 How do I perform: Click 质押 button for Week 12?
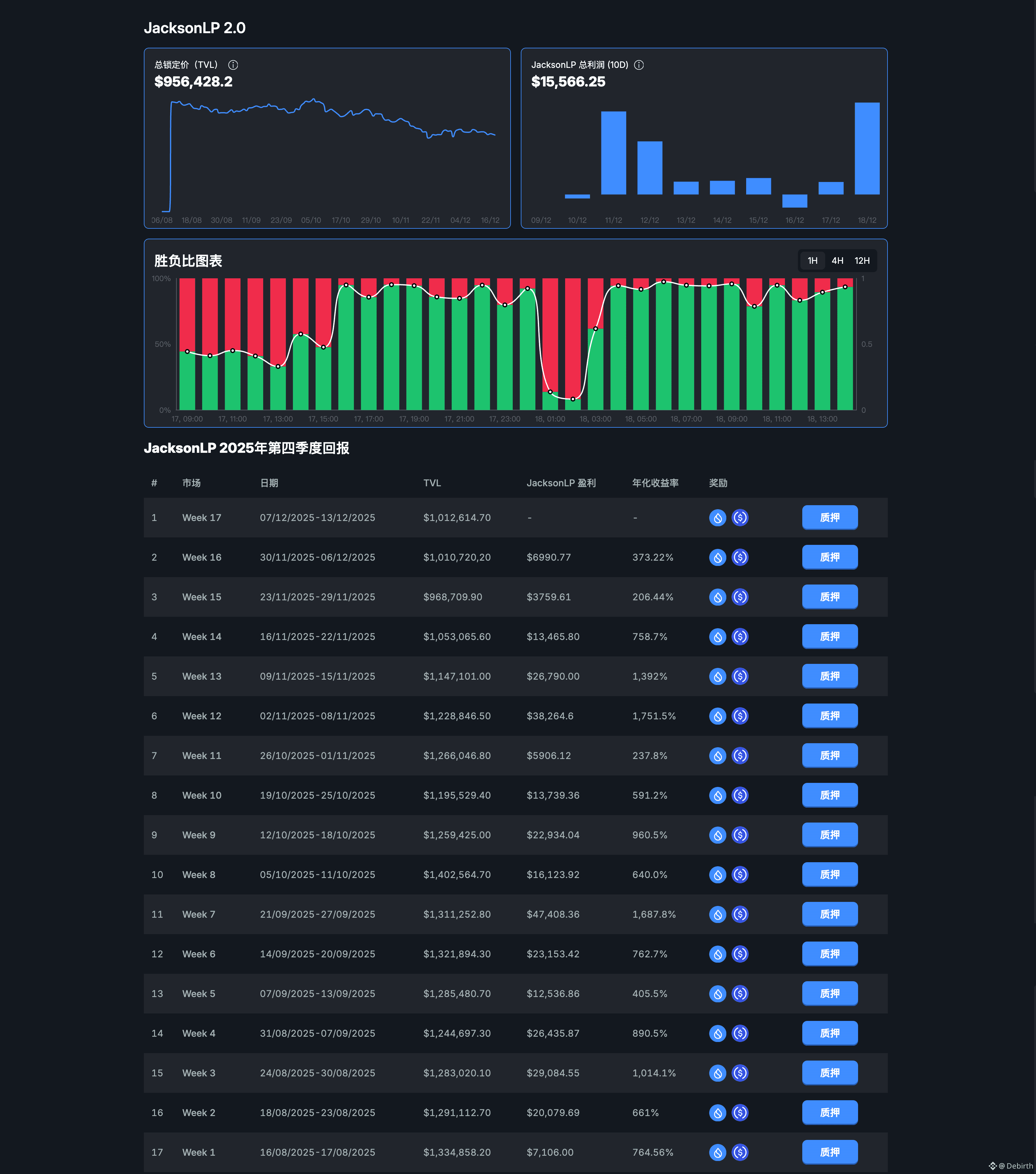coord(829,716)
